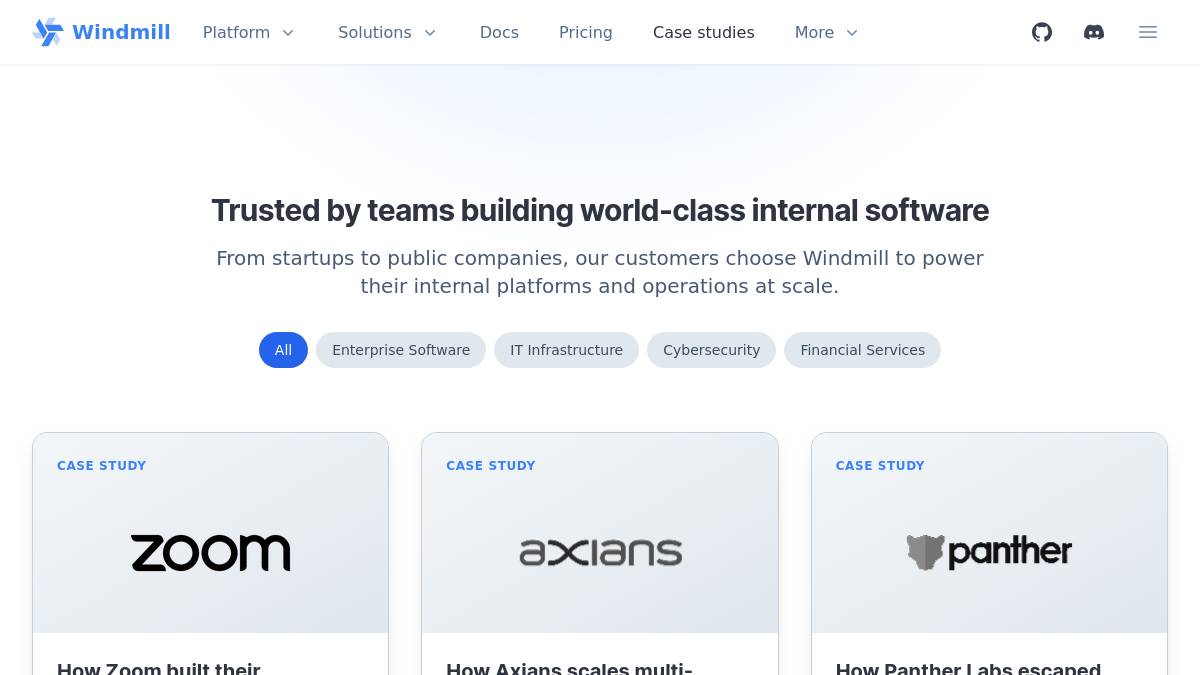The image size is (1200, 675).
Task: Filter by Financial Services
Action: pyautogui.click(x=862, y=350)
